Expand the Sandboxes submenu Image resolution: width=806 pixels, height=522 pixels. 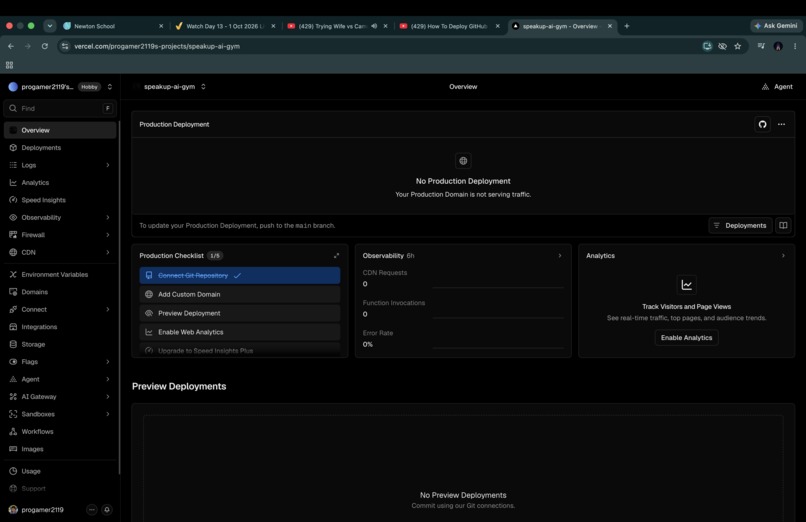108,414
